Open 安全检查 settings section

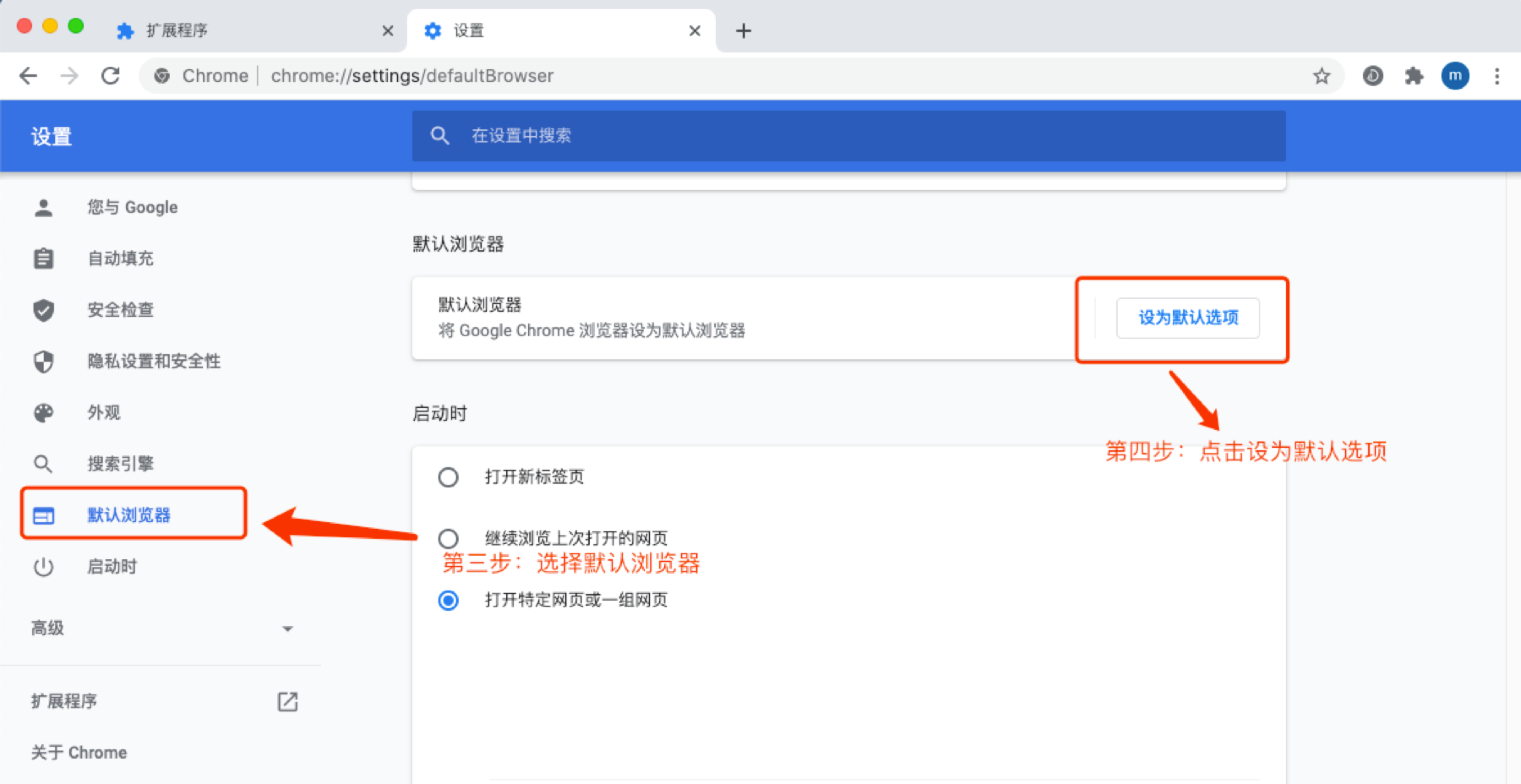pyautogui.click(x=120, y=310)
